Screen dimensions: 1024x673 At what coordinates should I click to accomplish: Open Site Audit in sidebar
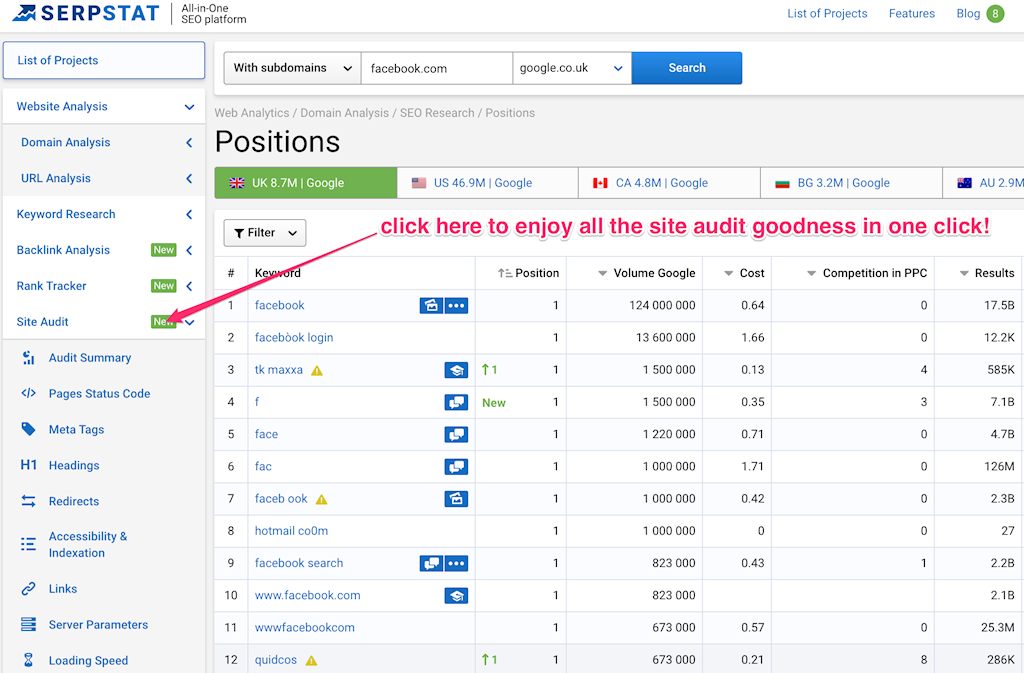(42, 322)
